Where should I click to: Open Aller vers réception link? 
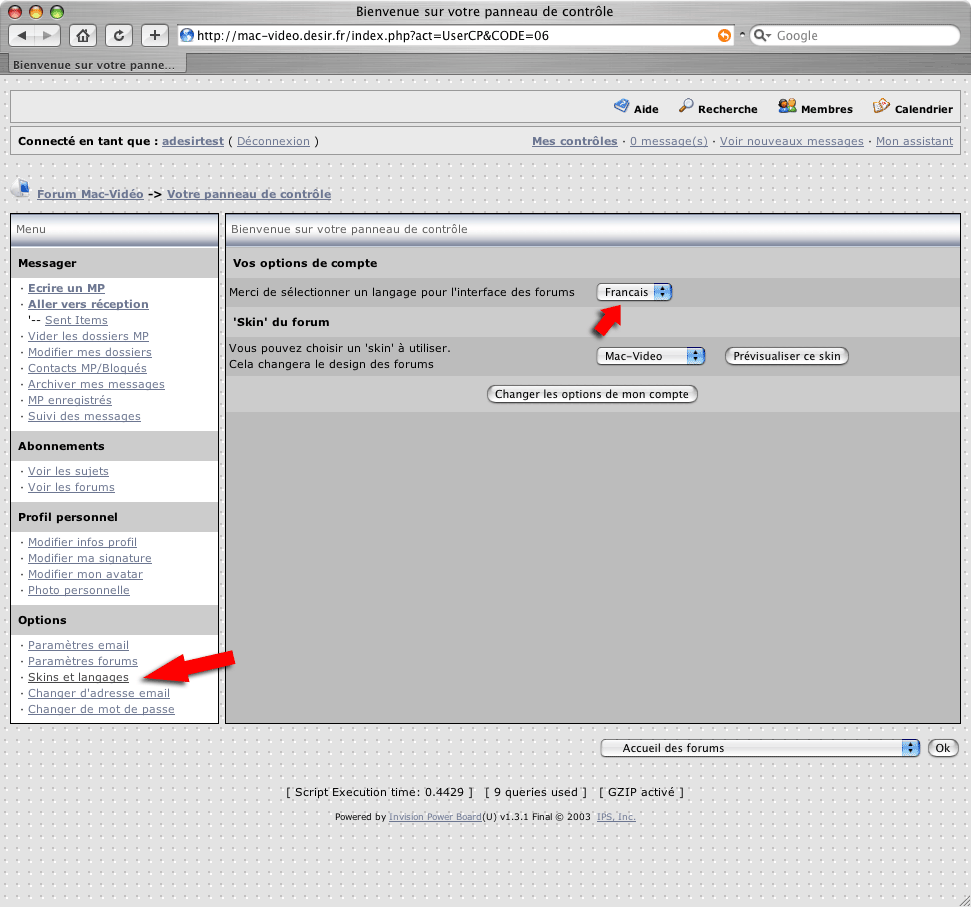pyautogui.click(x=88, y=304)
